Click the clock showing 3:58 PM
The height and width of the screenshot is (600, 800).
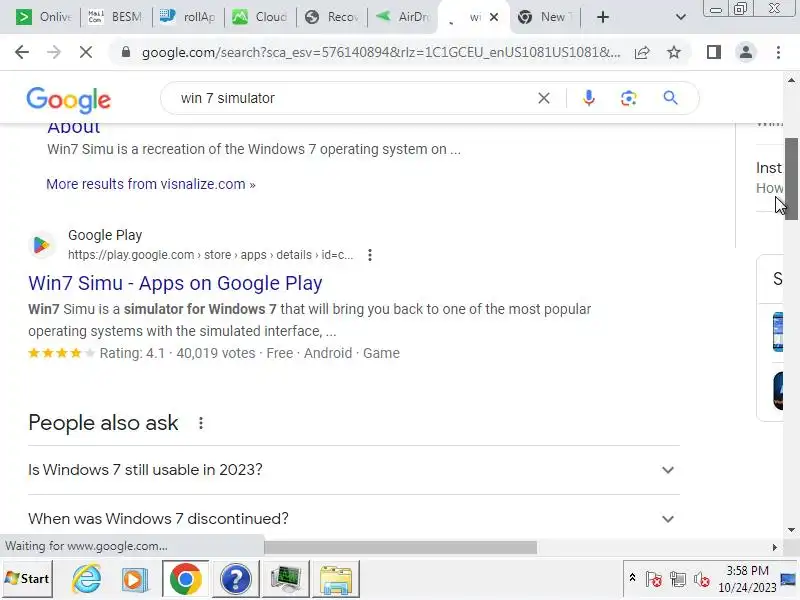click(x=747, y=570)
